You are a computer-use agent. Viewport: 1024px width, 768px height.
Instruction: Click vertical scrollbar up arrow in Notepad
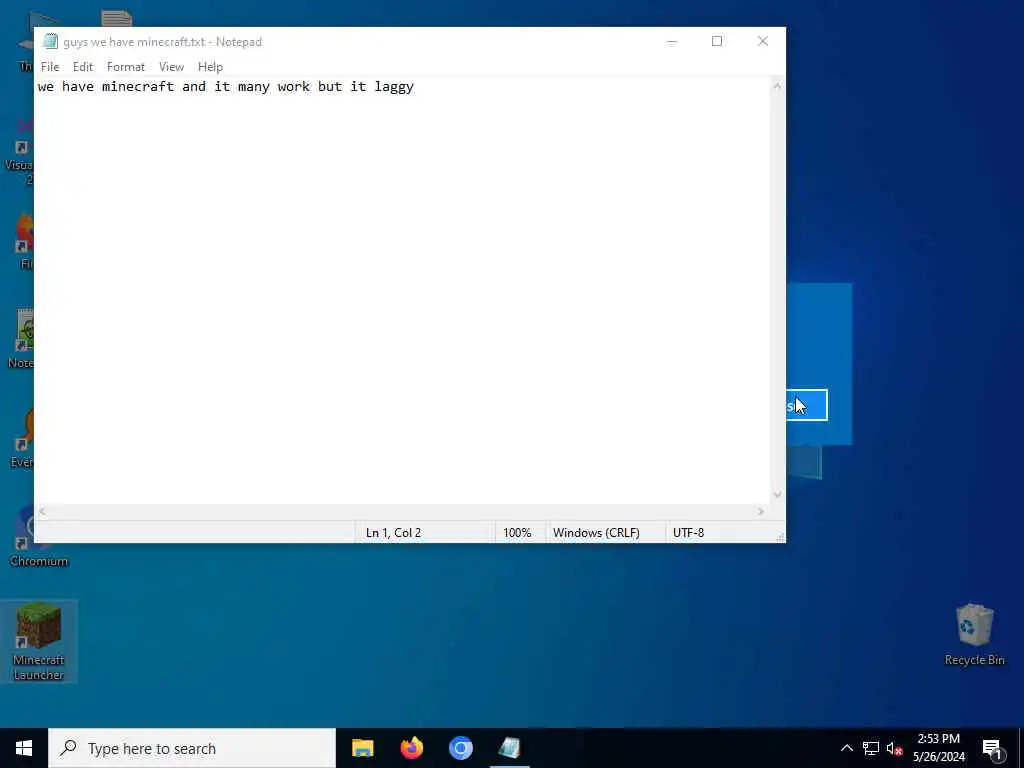[x=777, y=86]
